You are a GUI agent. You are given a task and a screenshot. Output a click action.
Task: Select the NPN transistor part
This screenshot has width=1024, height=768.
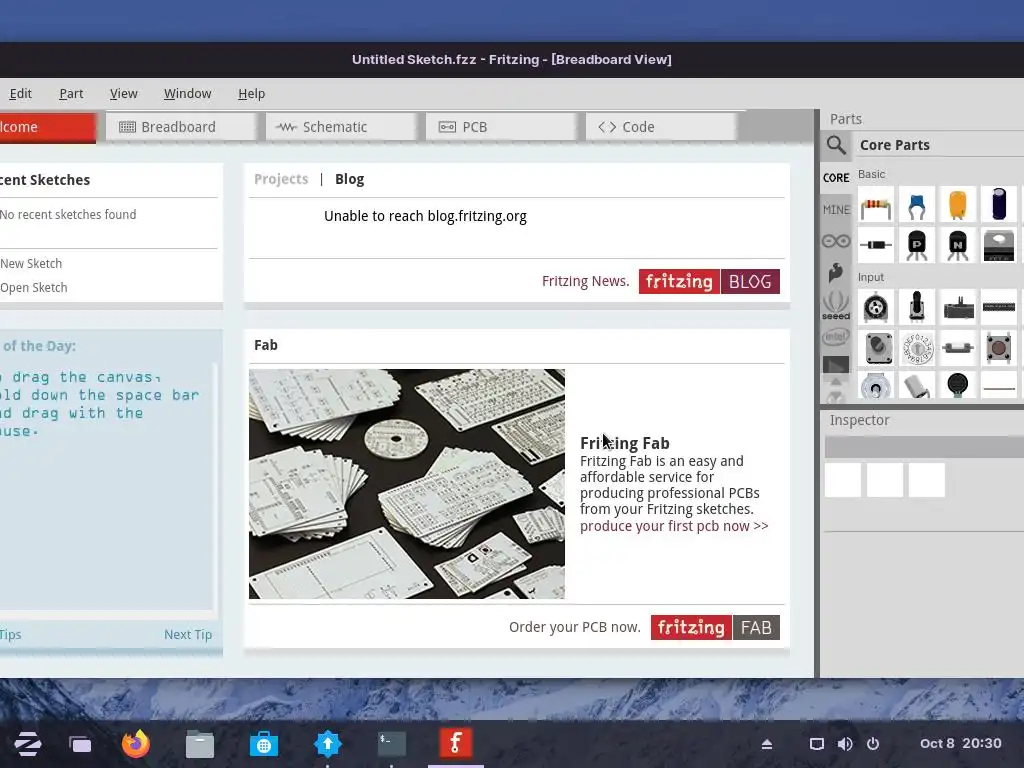[958, 245]
